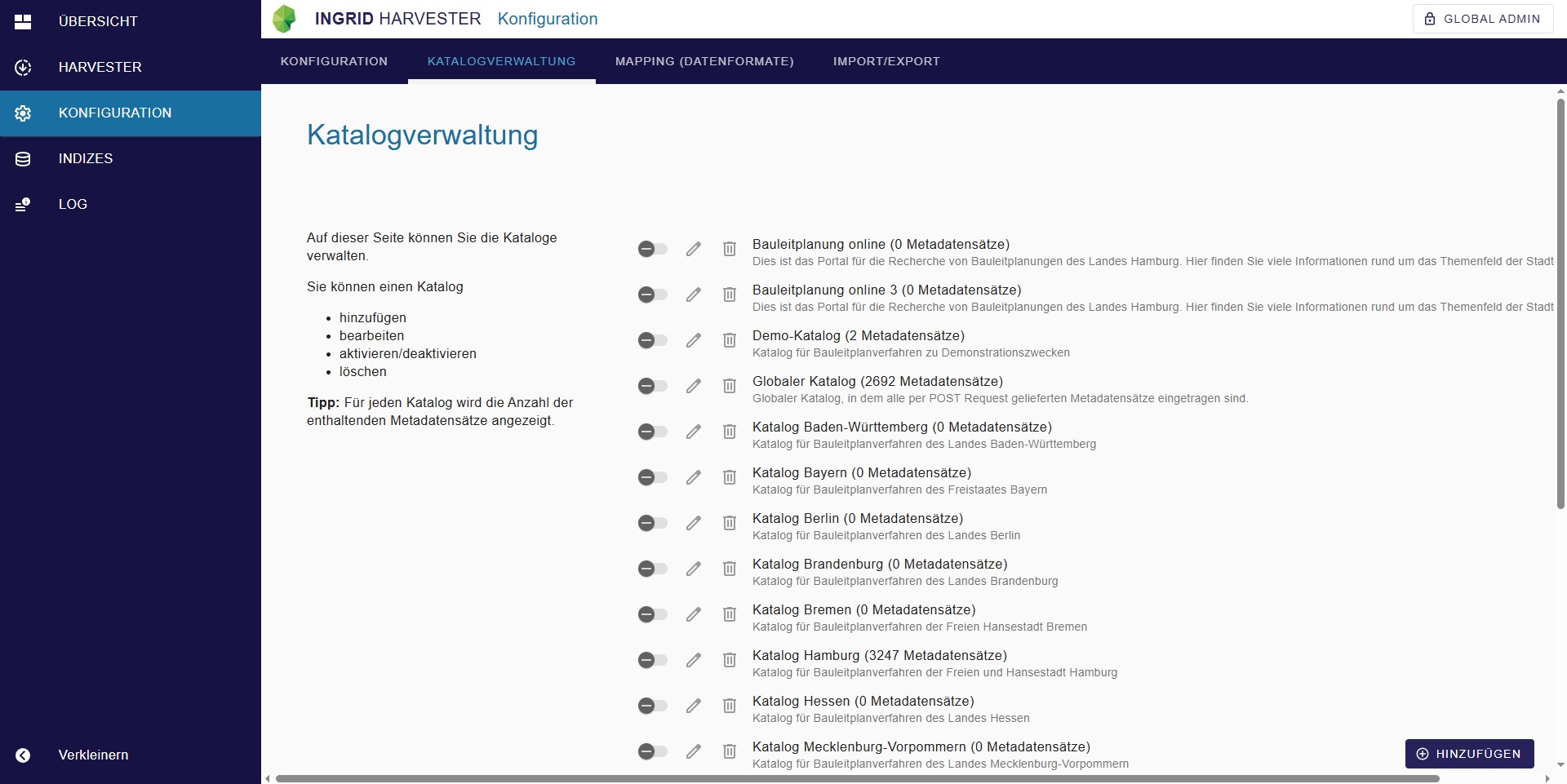Click trash icon for Katalog Bayern
Image resolution: width=1567 pixels, height=784 pixels.
click(x=730, y=477)
